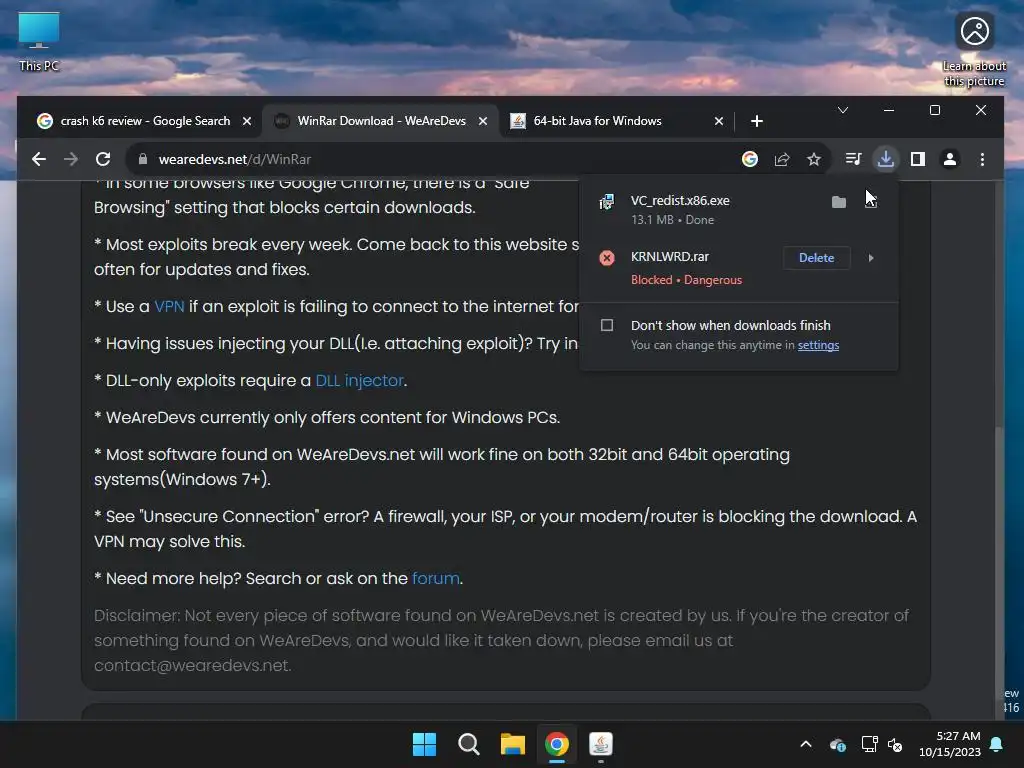
Task: Open the media control queue icon
Action: click(854, 159)
